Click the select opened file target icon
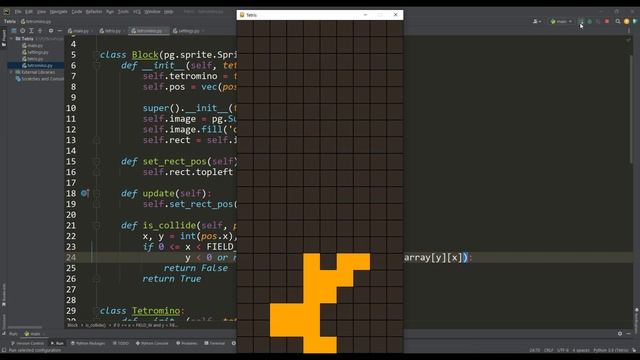640x360 pixels. tap(22, 31)
